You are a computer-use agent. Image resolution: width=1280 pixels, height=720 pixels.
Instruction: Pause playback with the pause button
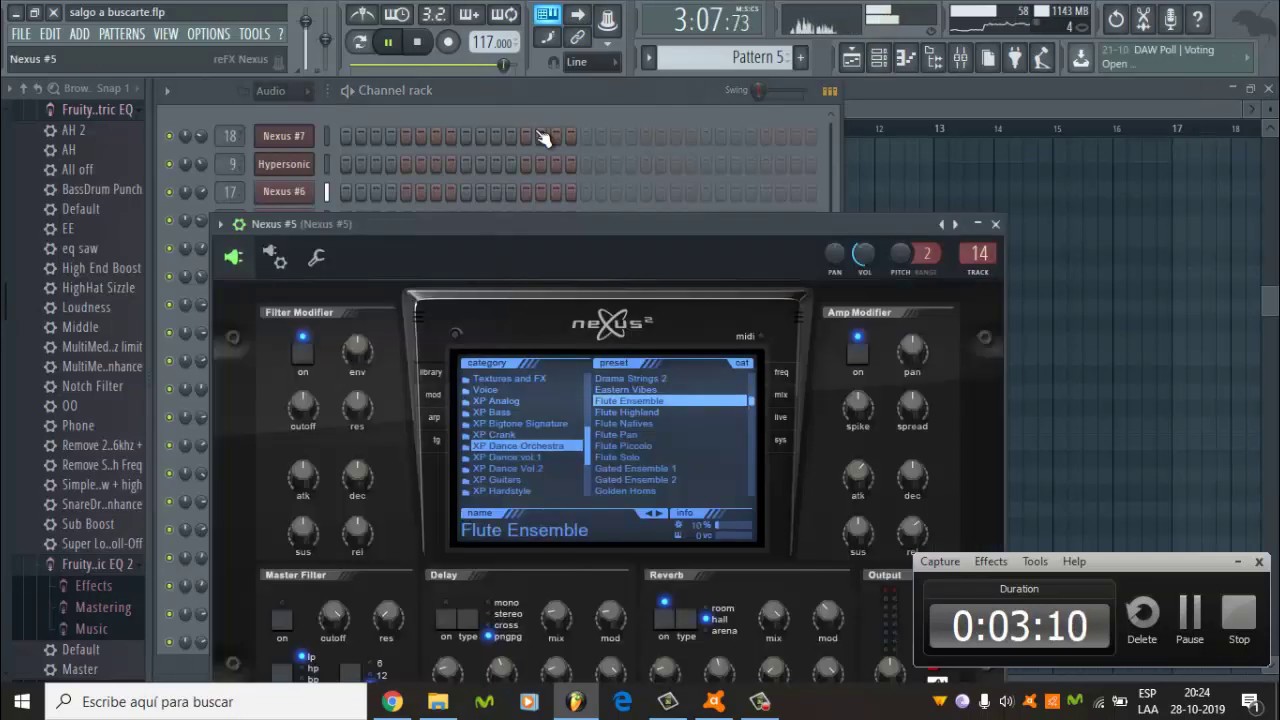pyautogui.click(x=388, y=42)
